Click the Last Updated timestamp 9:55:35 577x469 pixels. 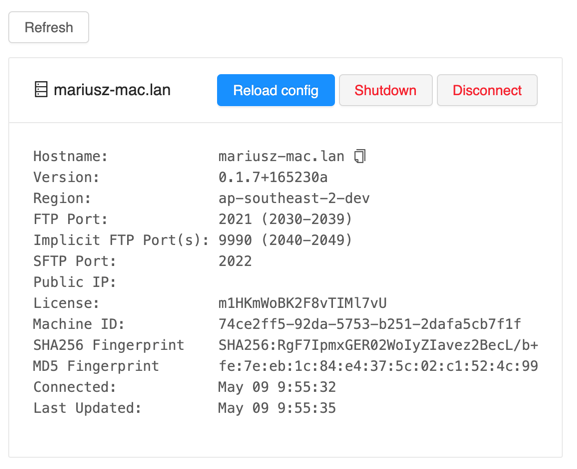[x=307, y=408]
